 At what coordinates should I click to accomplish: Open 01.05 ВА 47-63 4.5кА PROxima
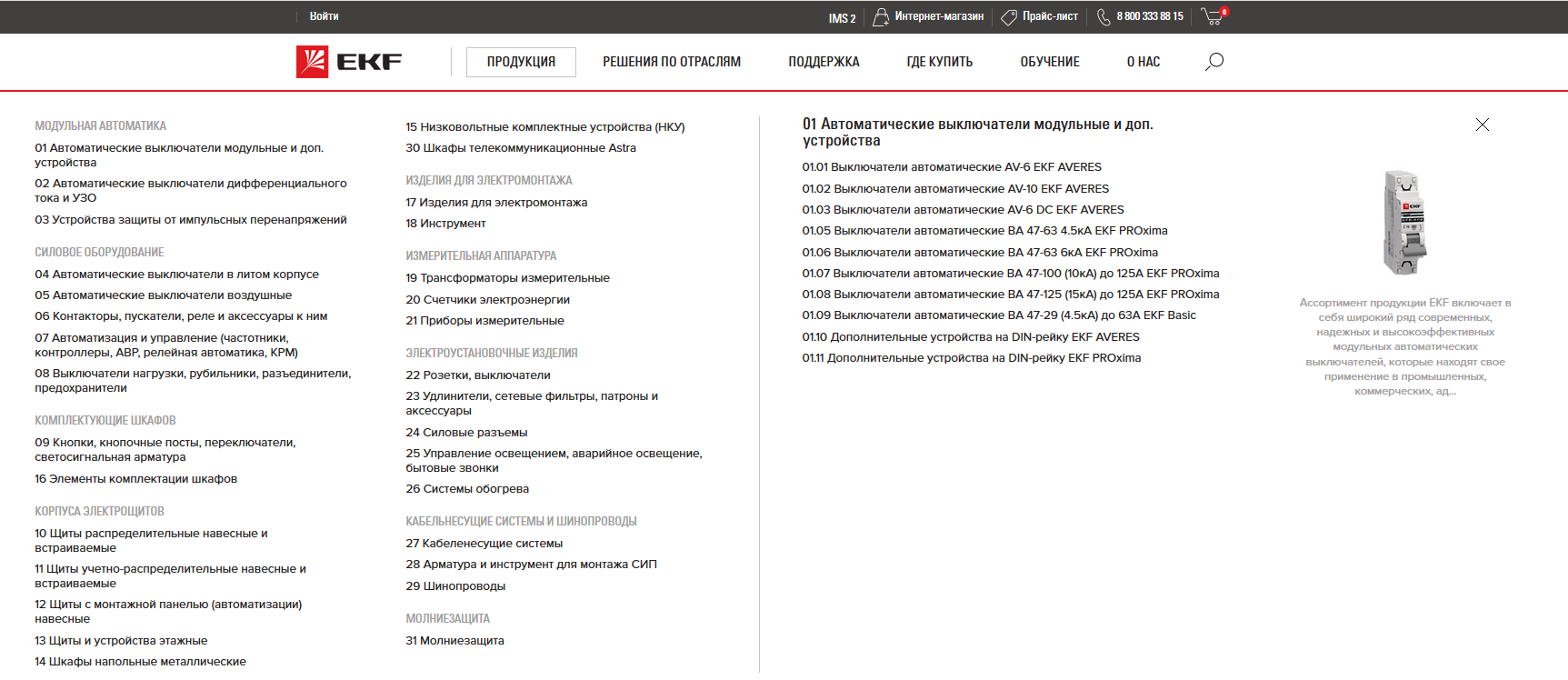click(x=984, y=231)
